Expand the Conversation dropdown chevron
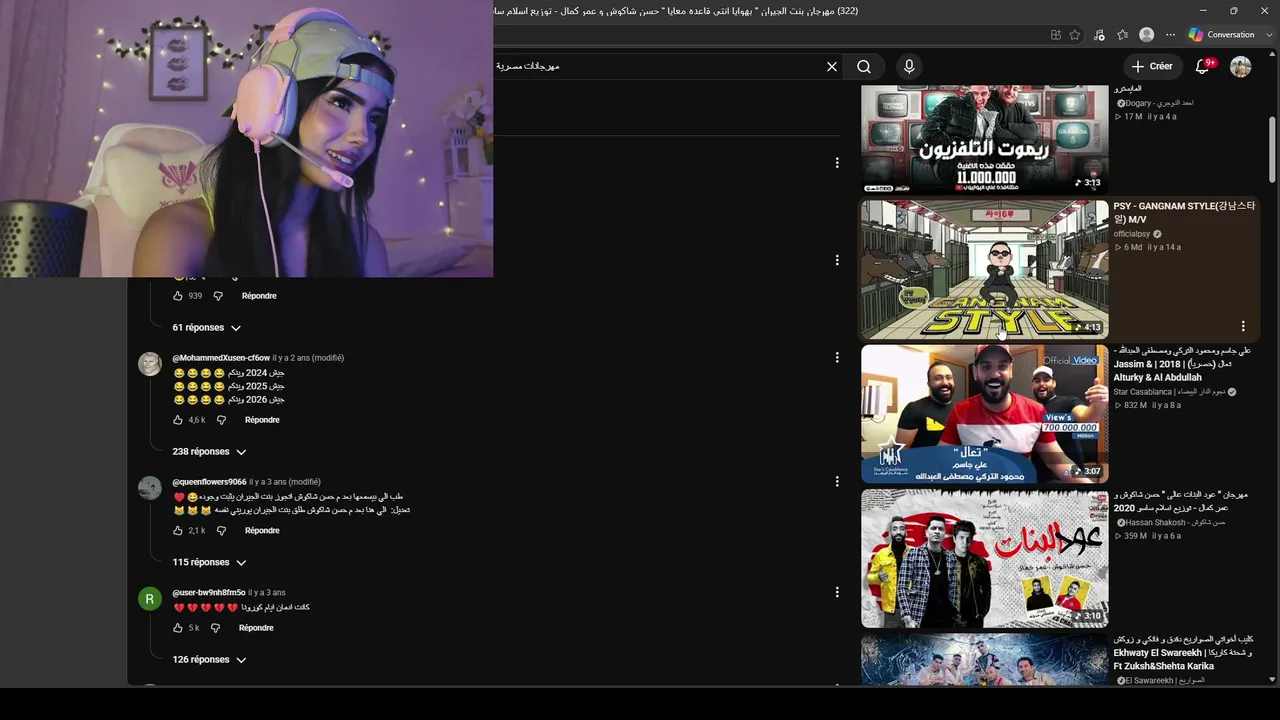This screenshot has height=720, width=1280. (x=1267, y=35)
